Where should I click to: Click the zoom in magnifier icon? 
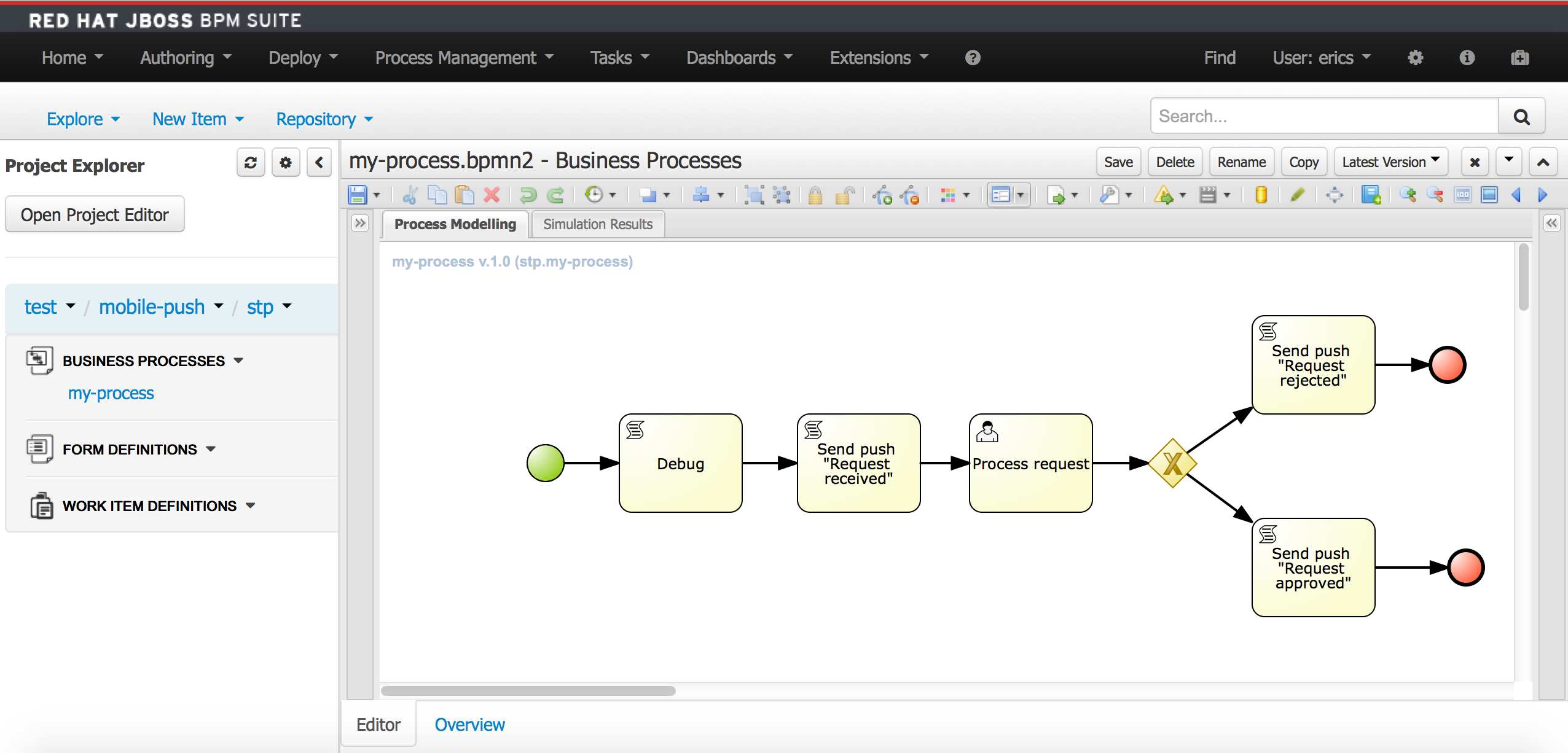point(1408,195)
